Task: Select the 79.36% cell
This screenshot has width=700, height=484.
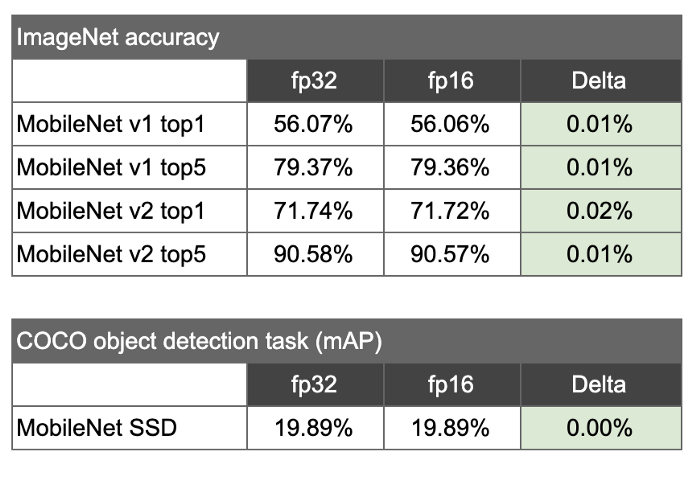Action: tap(450, 168)
